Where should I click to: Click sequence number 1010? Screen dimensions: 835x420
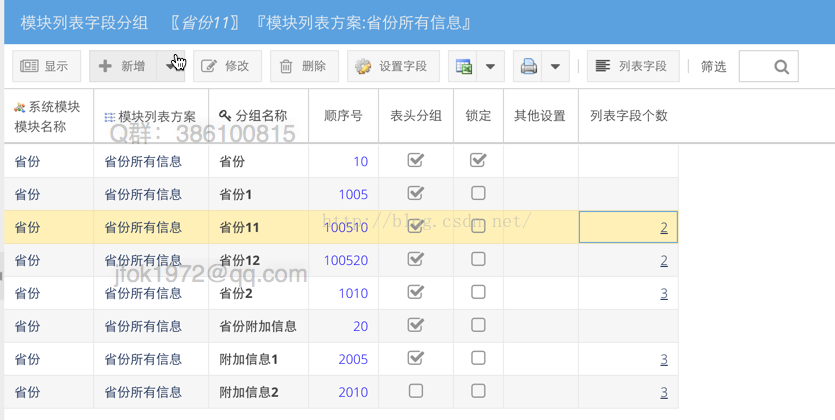coord(353,294)
